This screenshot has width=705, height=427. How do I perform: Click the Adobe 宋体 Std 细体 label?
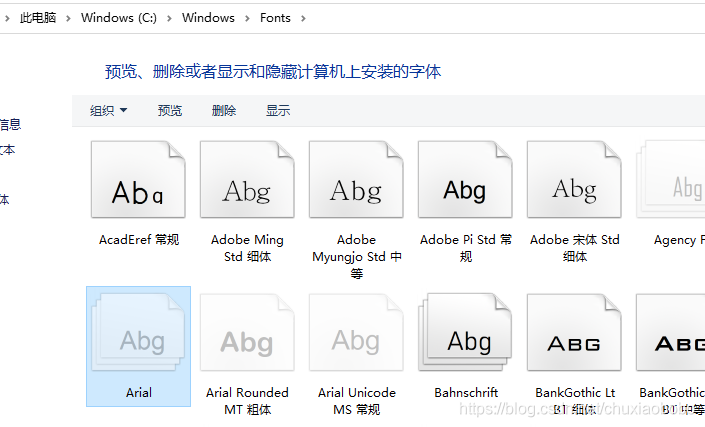pos(575,248)
